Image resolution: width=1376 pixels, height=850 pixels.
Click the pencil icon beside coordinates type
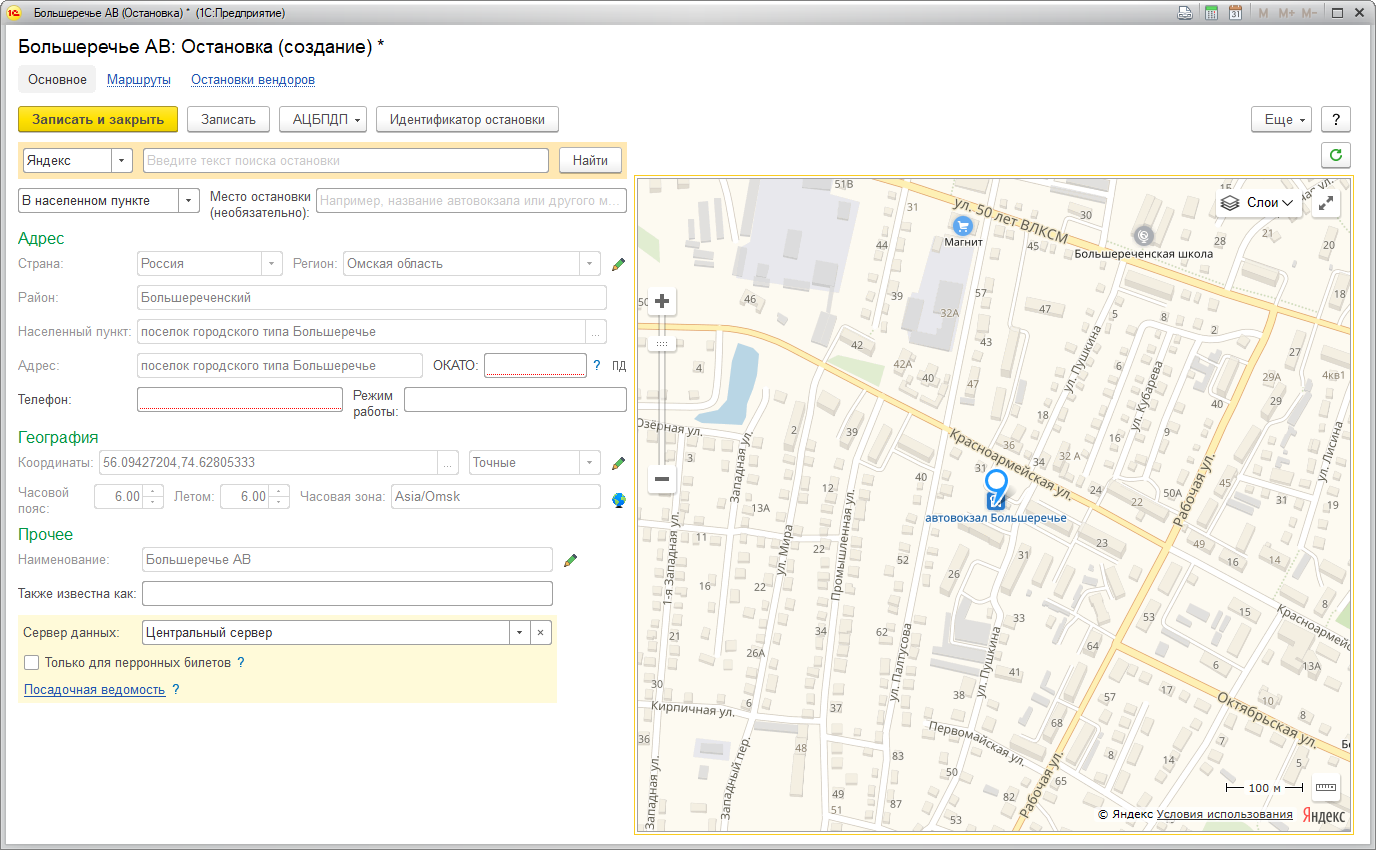point(619,463)
